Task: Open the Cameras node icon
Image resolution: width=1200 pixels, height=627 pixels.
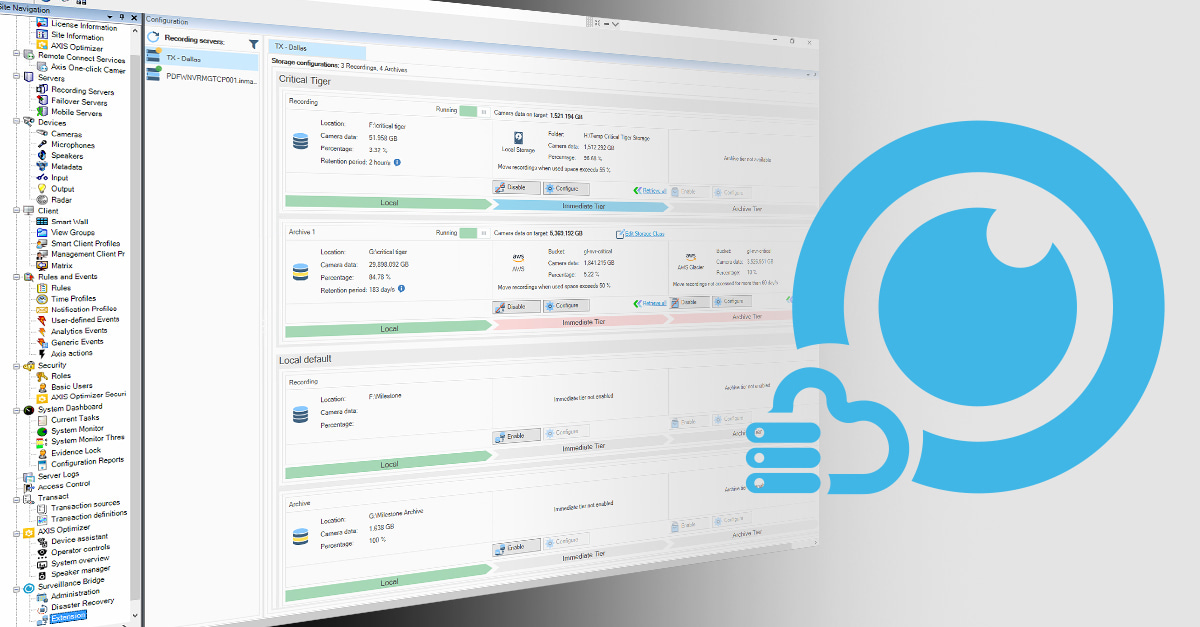Action: (42, 134)
